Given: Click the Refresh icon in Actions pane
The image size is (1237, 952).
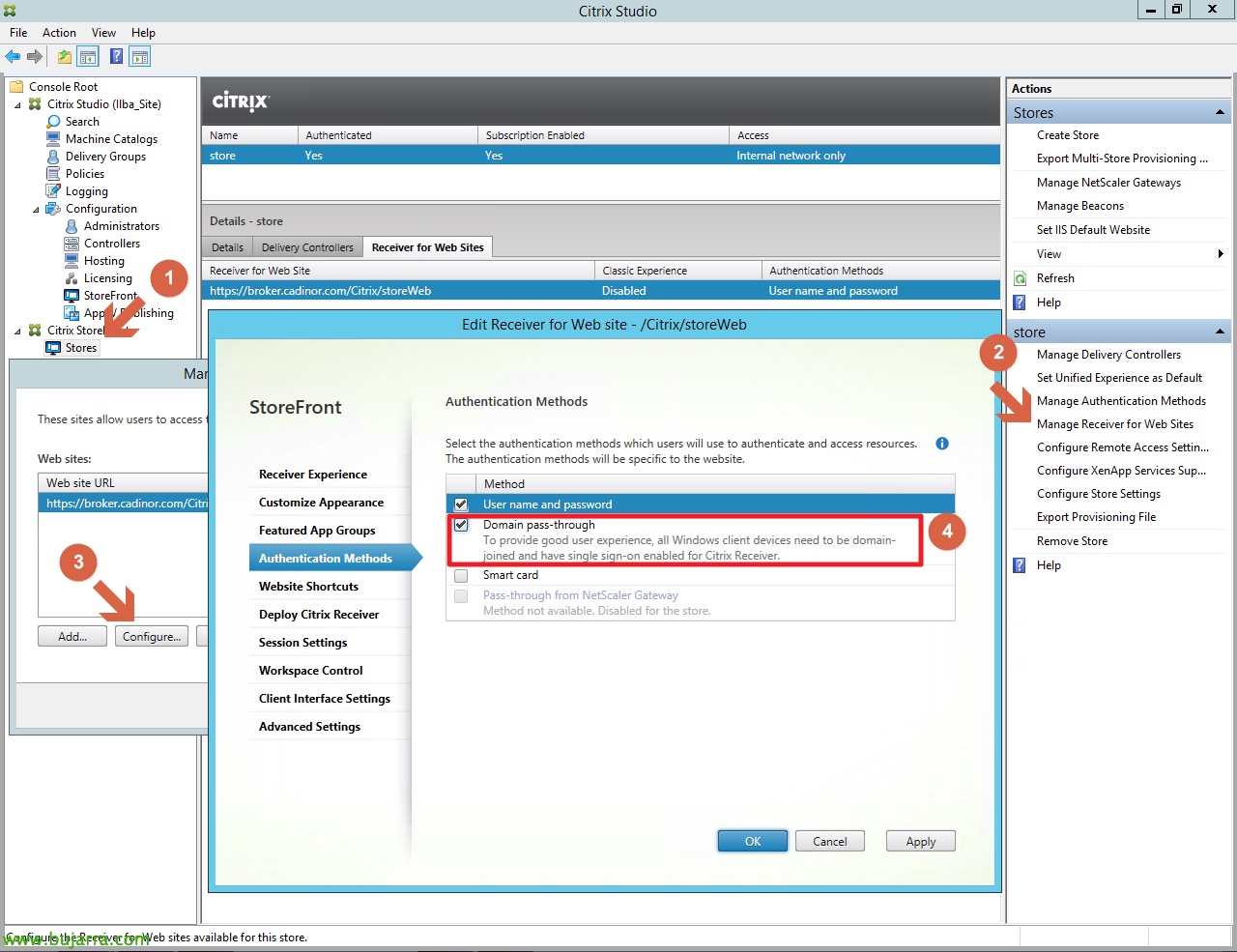Looking at the screenshot, I should [x=1021, y=278].
